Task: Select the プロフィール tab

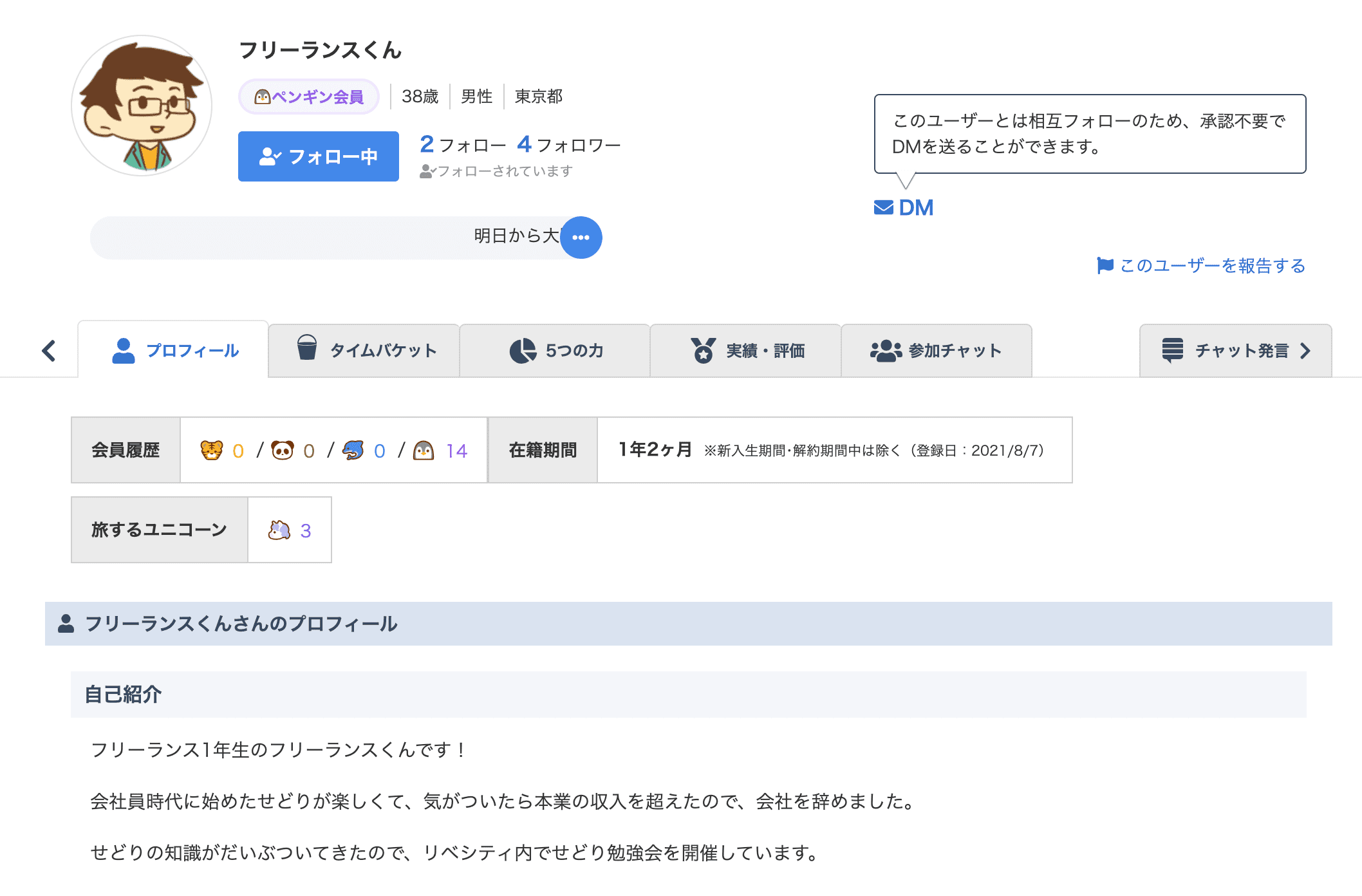Action: tap(174, 350)
